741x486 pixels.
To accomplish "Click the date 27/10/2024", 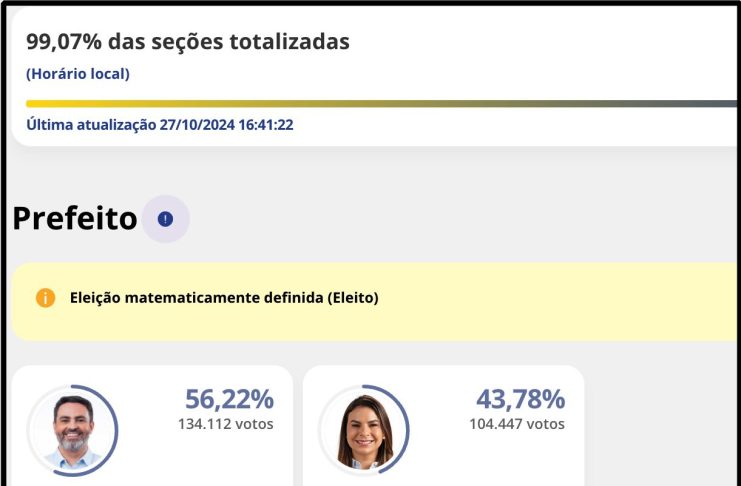I will 198,125.
